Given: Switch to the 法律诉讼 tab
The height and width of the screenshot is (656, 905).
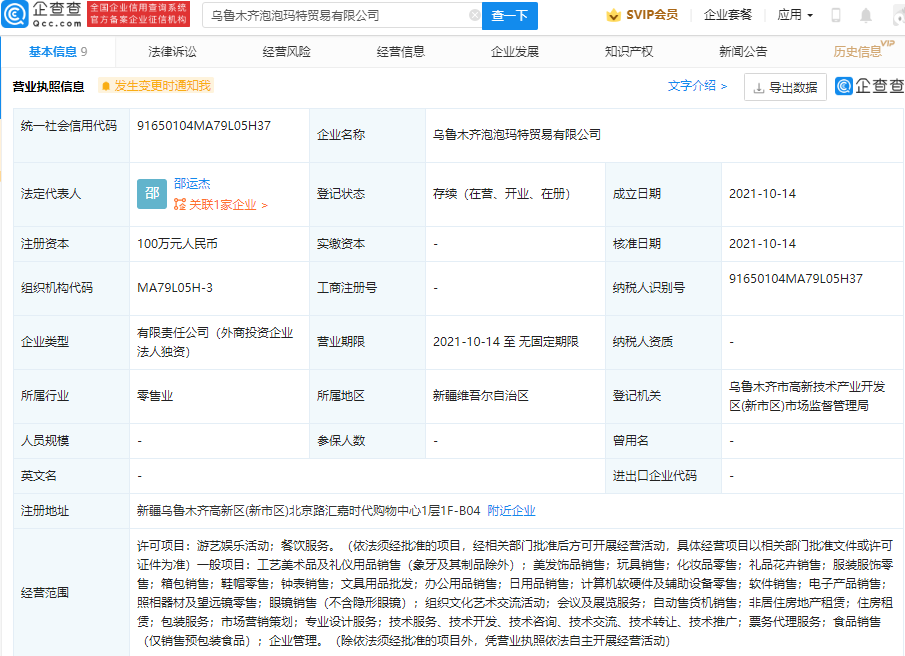Looking at the screenshot, I should pyautogui.click(x=172, y=52).
